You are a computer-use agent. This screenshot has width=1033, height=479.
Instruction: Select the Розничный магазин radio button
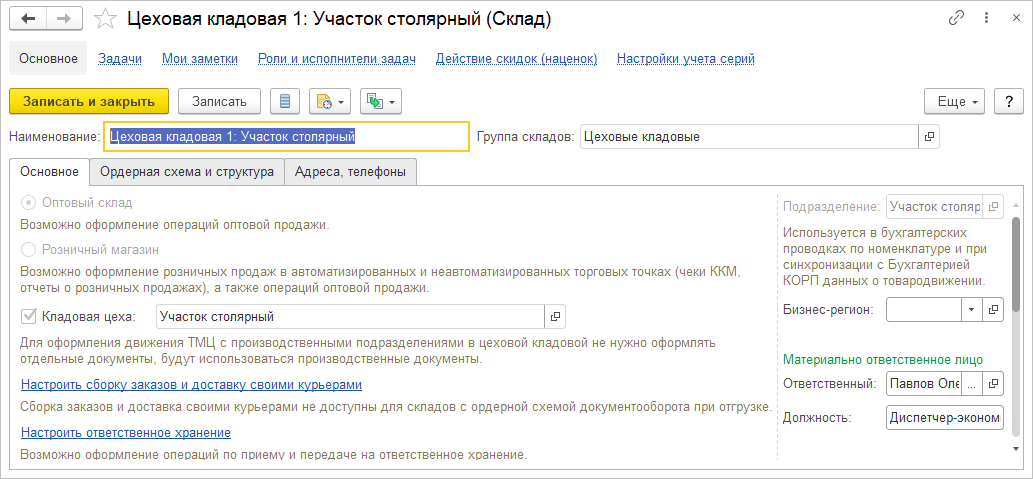click(29, 249)
